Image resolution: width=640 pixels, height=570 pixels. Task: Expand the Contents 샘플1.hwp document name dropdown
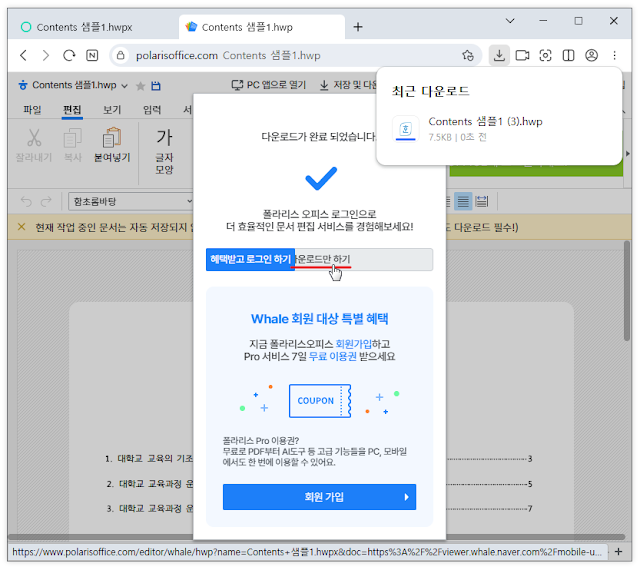124,86
